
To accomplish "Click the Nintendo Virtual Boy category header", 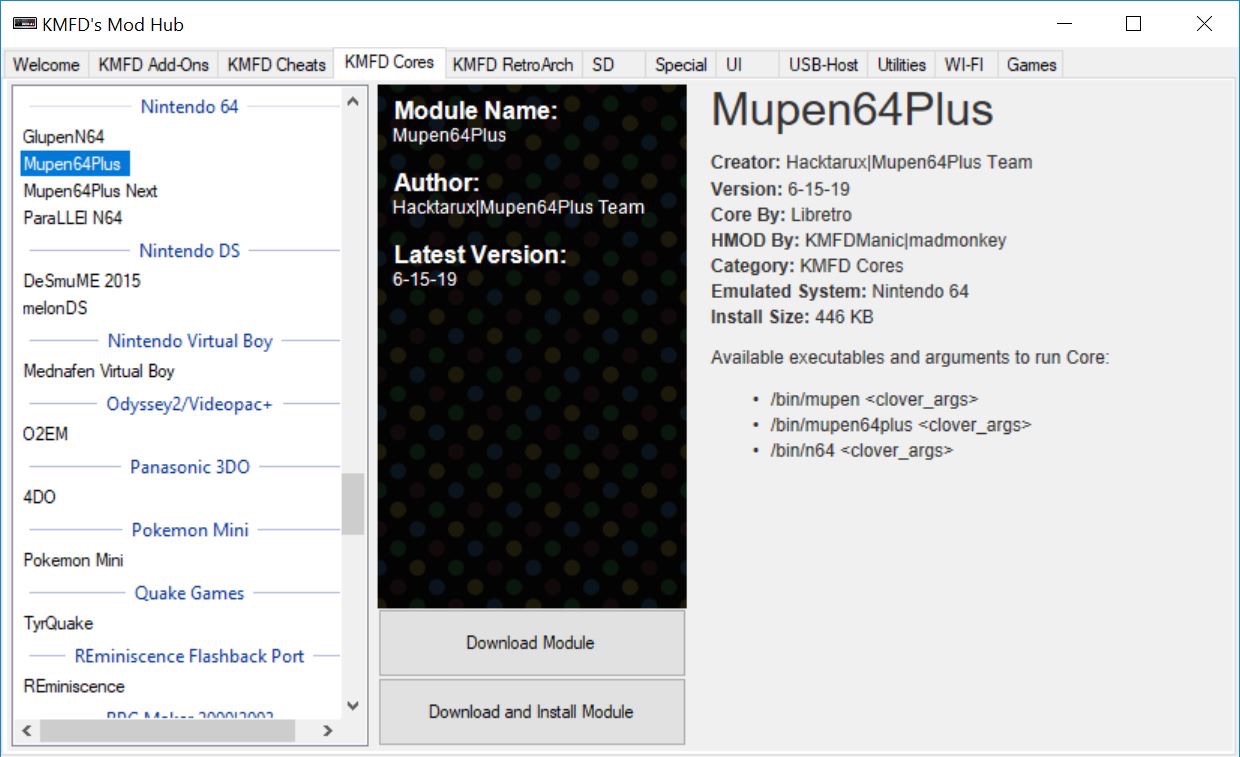I will pyautogui.click(x=190, y=341).
